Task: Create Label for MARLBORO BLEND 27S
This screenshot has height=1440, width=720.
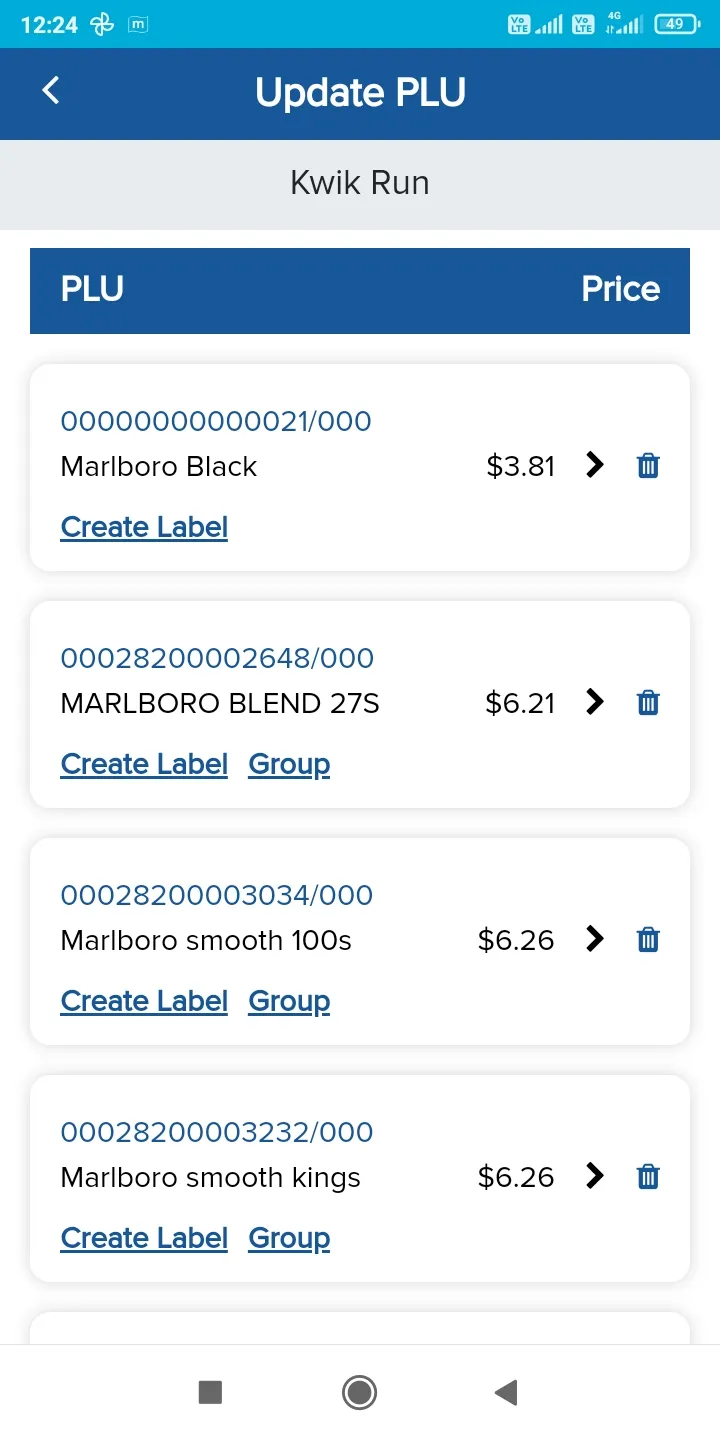Action: [144, 764]
